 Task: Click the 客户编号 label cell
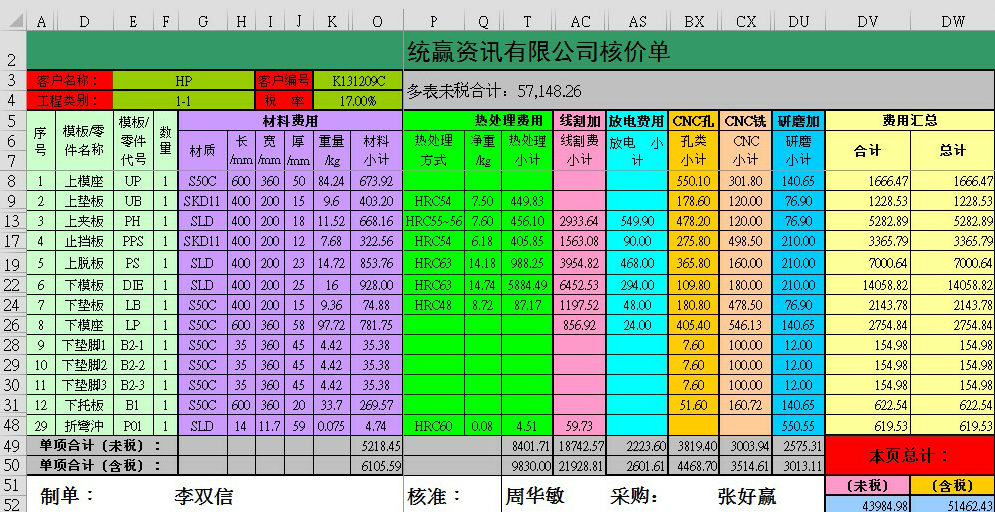point(284,81)
